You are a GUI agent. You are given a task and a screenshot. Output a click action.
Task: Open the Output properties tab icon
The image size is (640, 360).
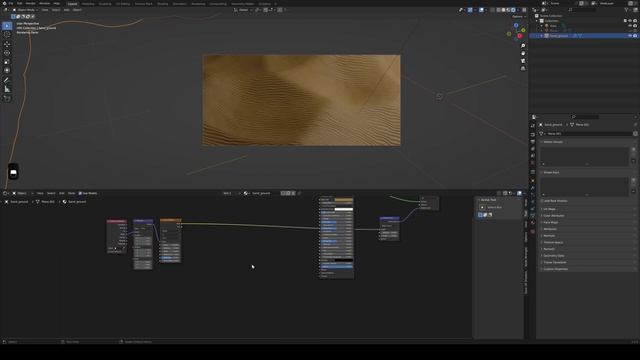click(x=533, y=141)
